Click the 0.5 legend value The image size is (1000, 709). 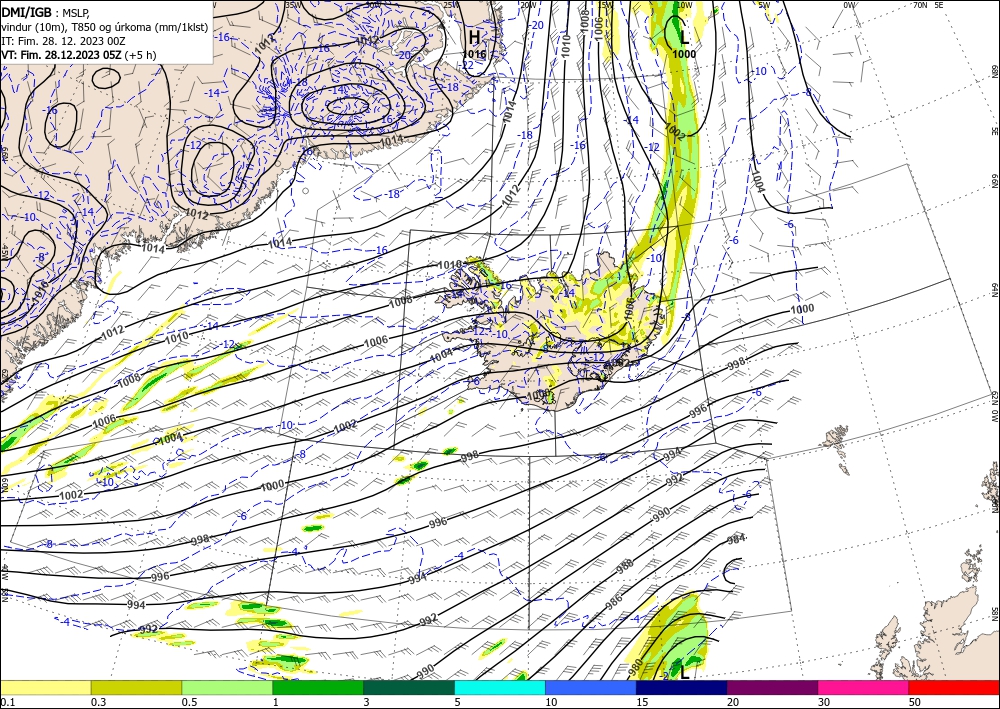point(189,702)
